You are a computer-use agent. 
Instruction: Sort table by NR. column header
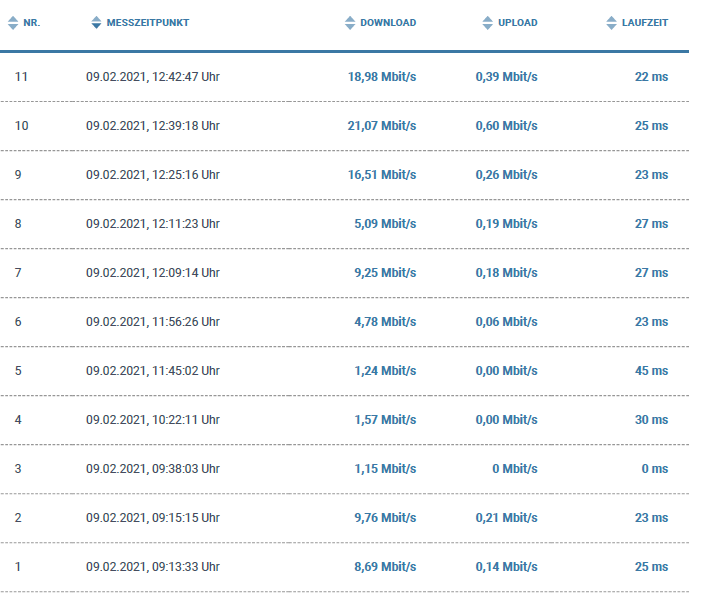coord(32,22)
